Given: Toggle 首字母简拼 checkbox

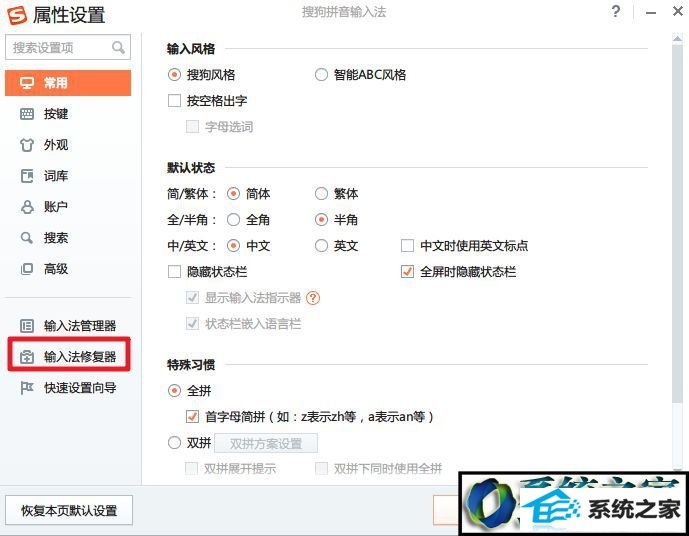Looking at the screenshot, I should tap(192, 416).
